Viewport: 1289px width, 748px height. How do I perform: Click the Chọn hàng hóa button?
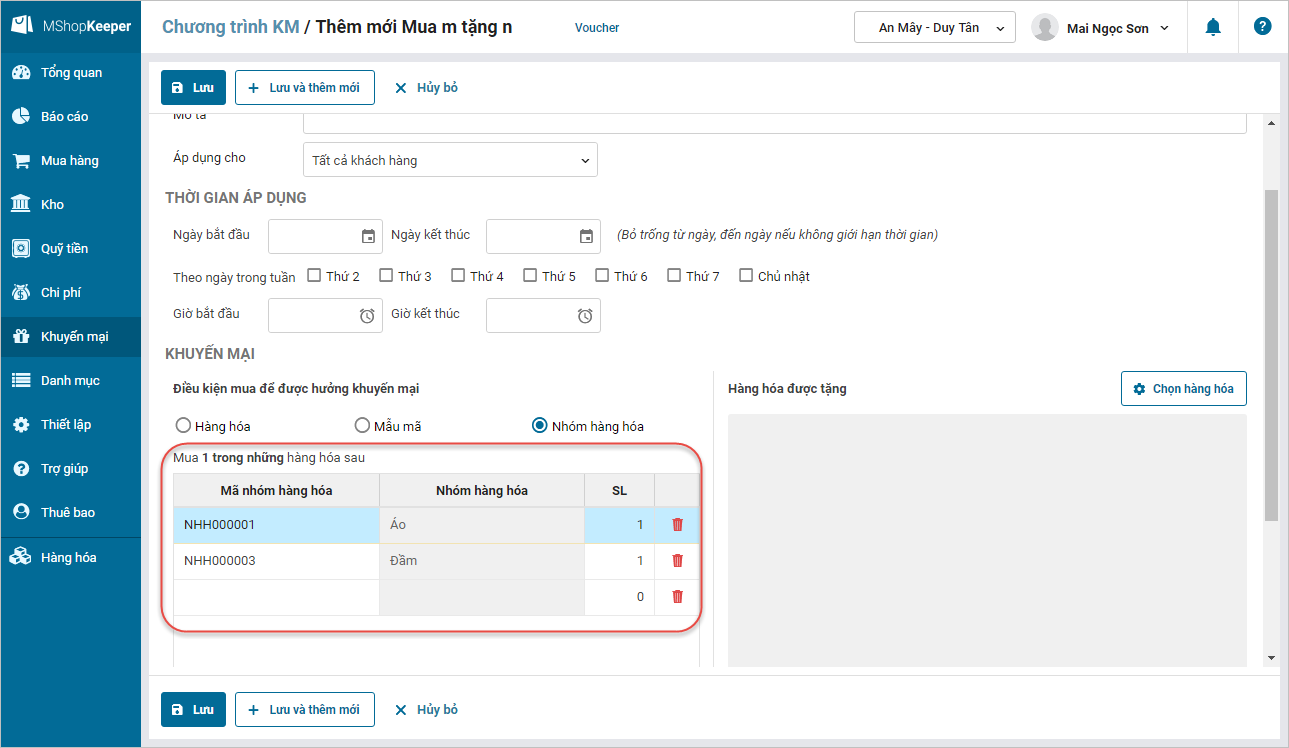click(1183, 389)
